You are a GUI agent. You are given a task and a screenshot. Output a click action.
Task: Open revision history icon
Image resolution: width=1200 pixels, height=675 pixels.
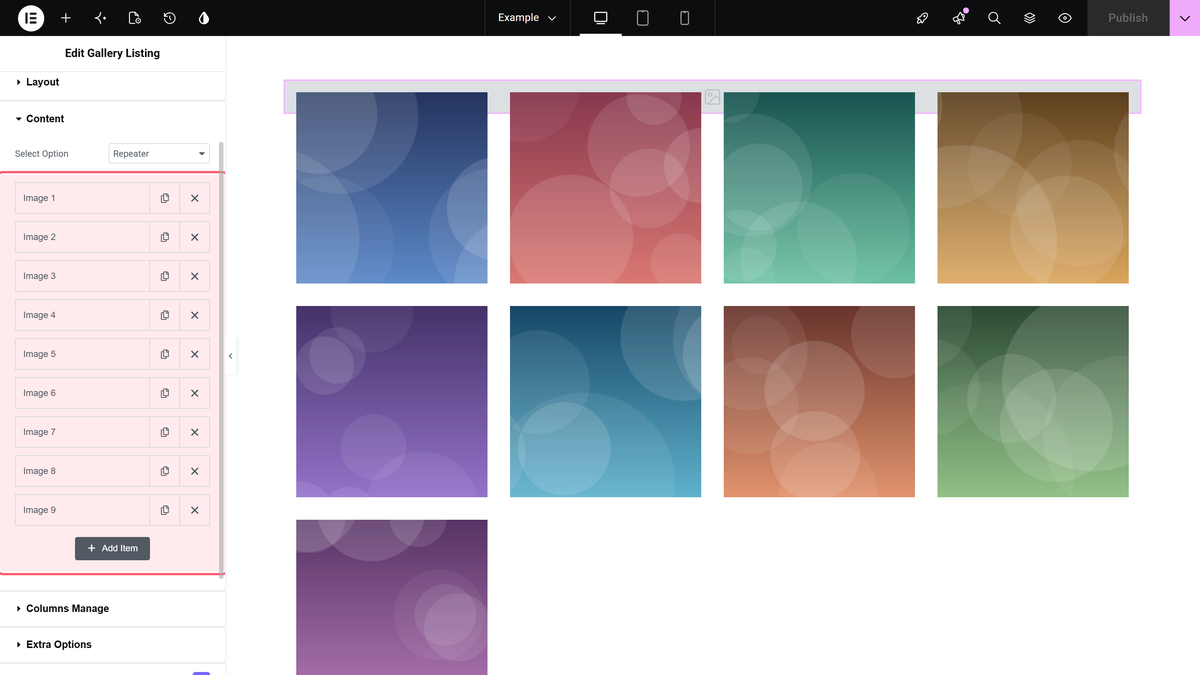pyautogui.click(x=170, y=18)
